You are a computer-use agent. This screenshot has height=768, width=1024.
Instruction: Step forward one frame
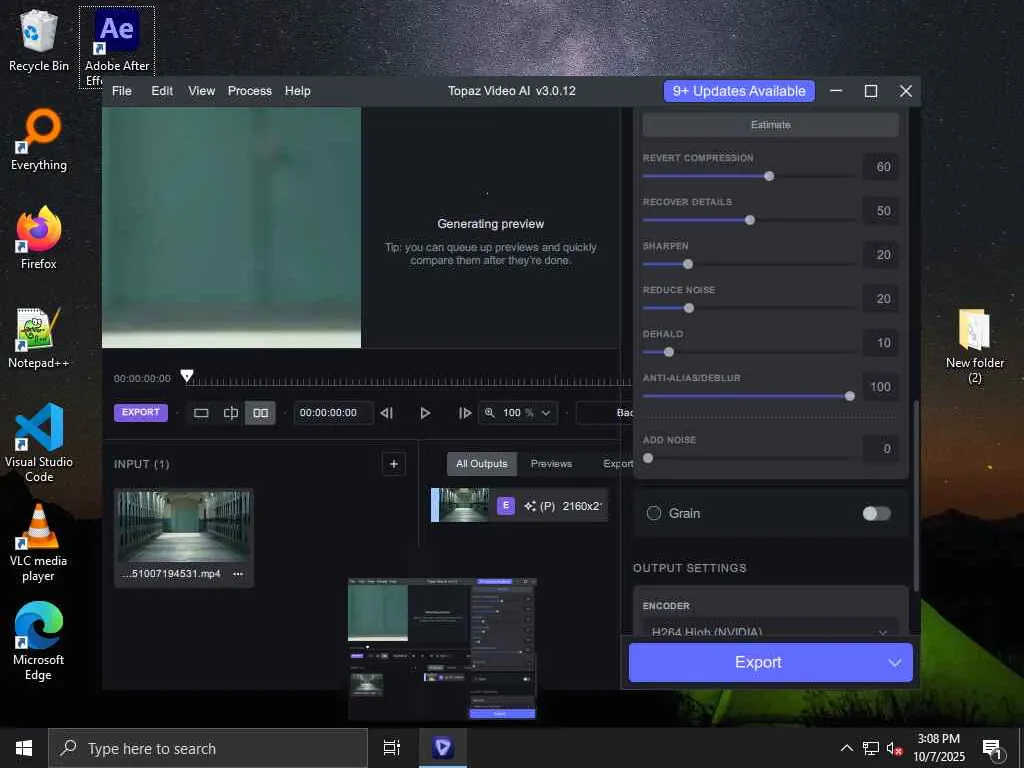coord(464,413)
